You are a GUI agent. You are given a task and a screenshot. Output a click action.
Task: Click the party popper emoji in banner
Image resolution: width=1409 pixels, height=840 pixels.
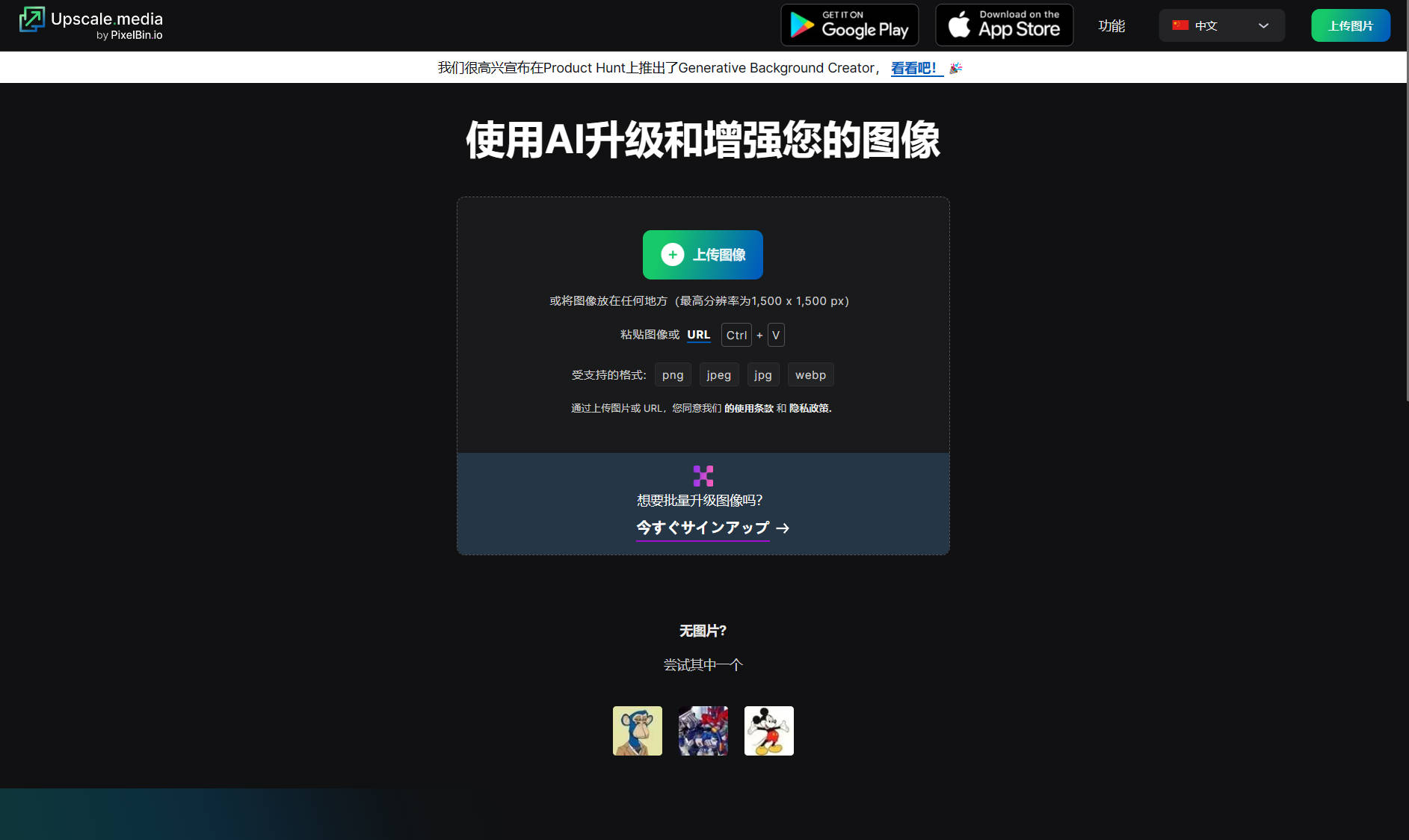click(x=955, y=68)
